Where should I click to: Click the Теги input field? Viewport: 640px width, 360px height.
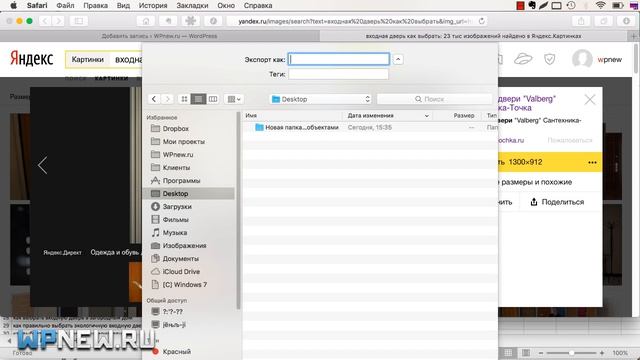pyautogui.click(x=338, y=74)
